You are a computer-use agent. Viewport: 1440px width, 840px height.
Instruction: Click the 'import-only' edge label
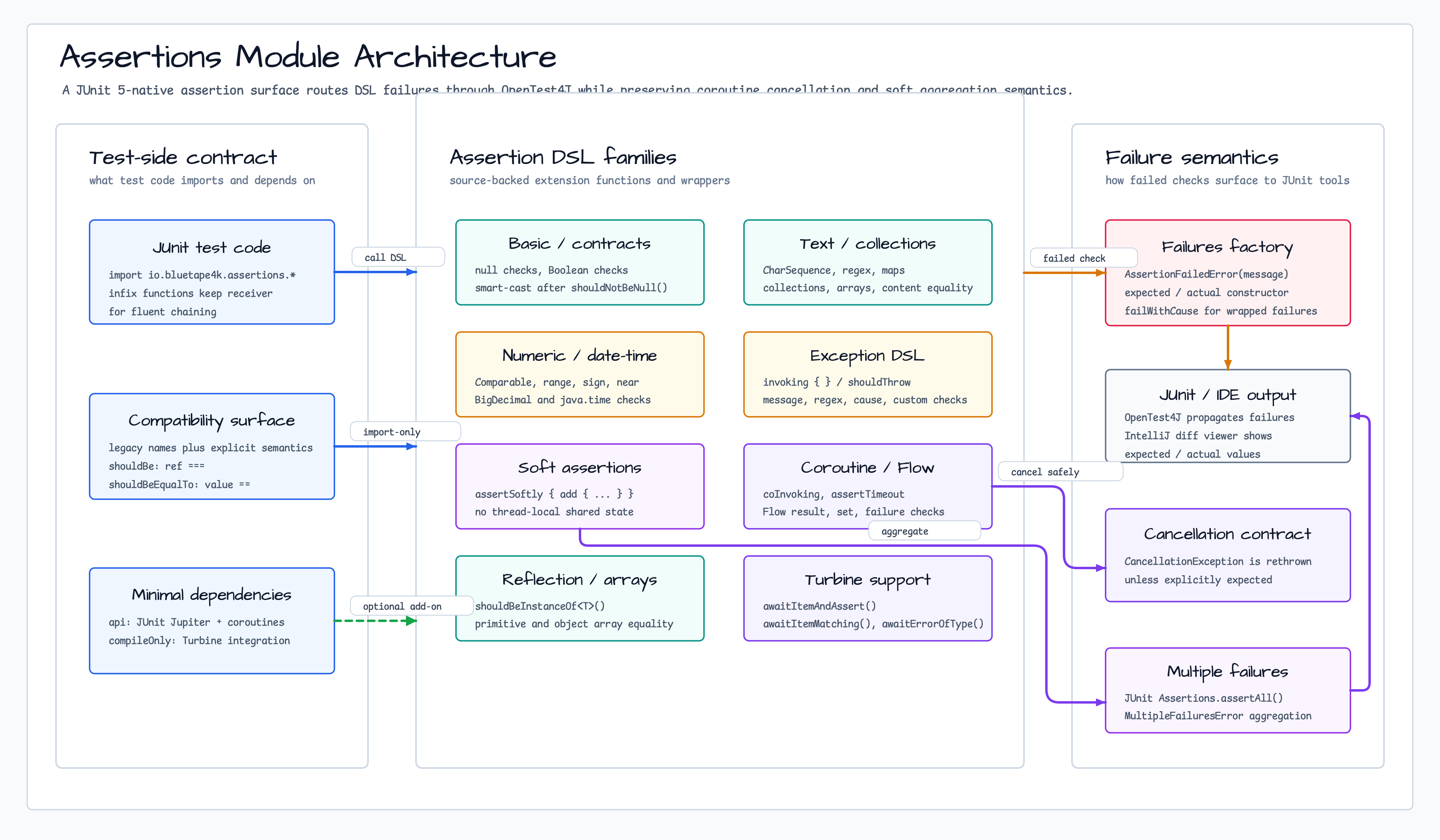point(405,432)
